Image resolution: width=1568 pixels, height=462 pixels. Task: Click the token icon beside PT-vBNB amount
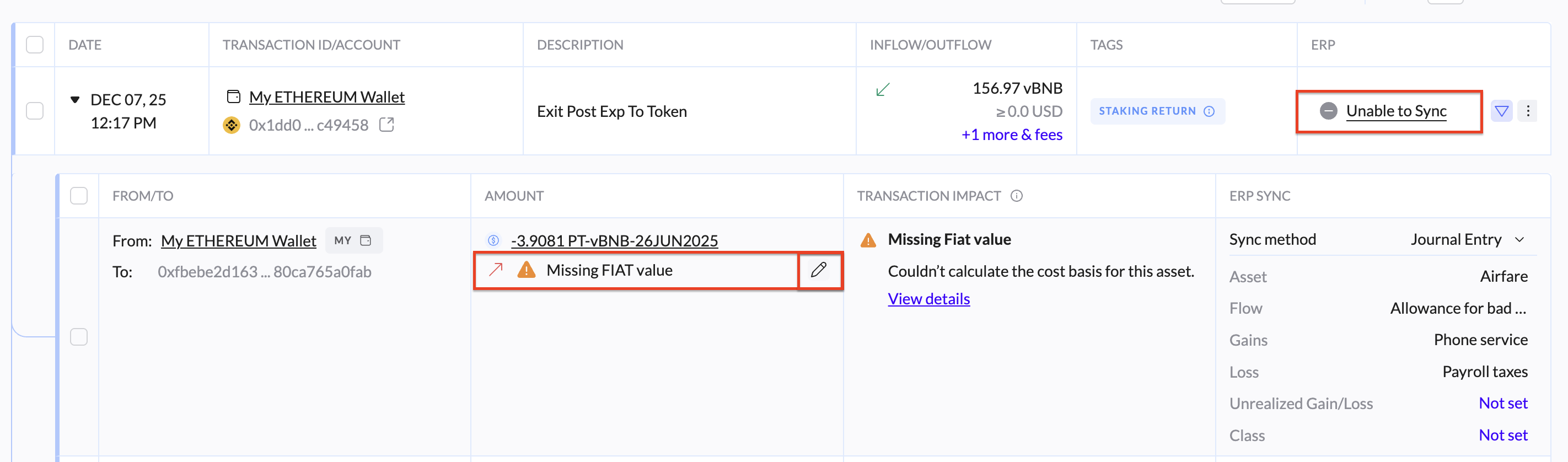click(493, 240)
